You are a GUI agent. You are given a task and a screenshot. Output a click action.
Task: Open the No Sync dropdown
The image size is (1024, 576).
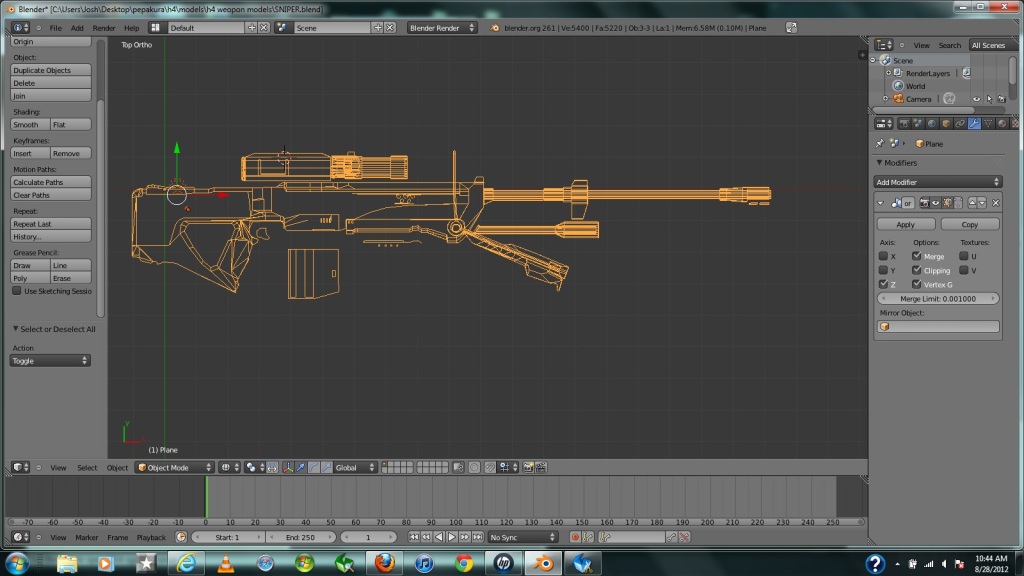tap(522, 537)
